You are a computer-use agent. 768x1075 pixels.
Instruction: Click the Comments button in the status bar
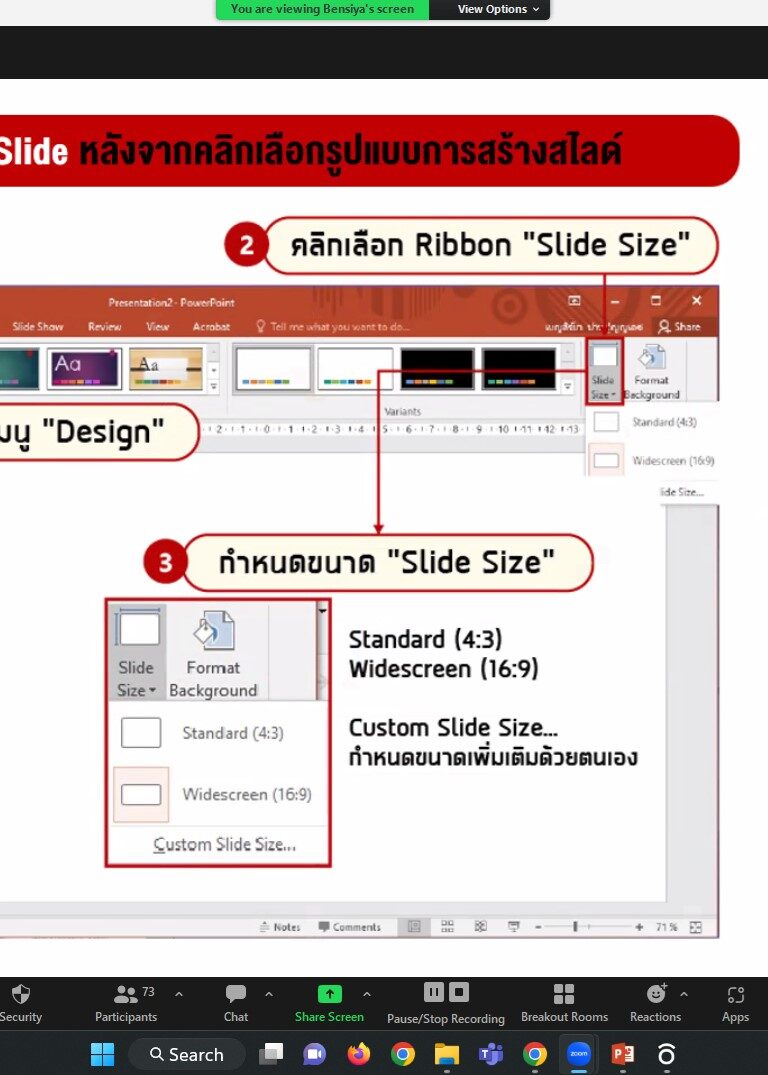click(x=350, y=927)
